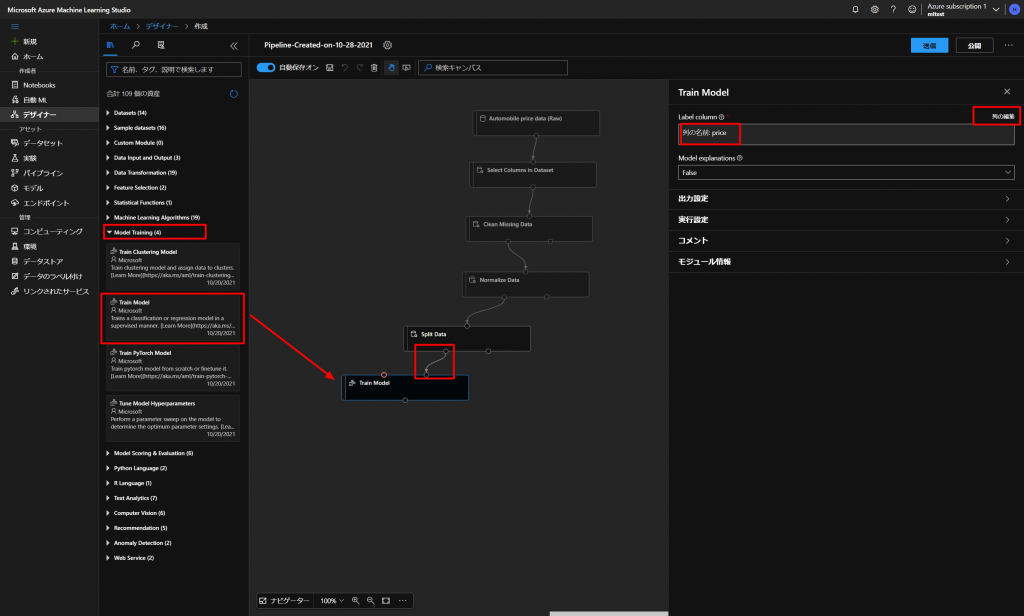Delete selected module with trash icon
The width and height of the screenshot is (1024, 616).
coord(374,68)
